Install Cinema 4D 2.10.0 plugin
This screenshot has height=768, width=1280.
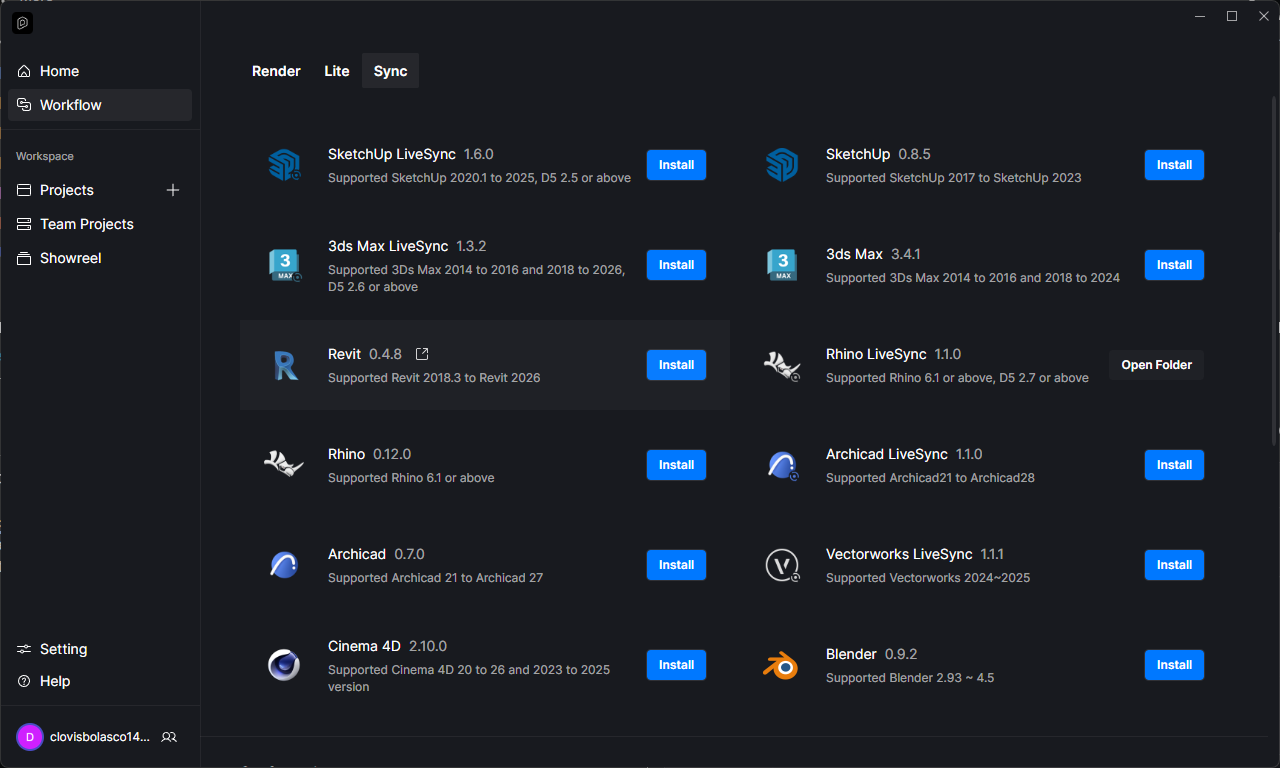[x=676, y=665]
